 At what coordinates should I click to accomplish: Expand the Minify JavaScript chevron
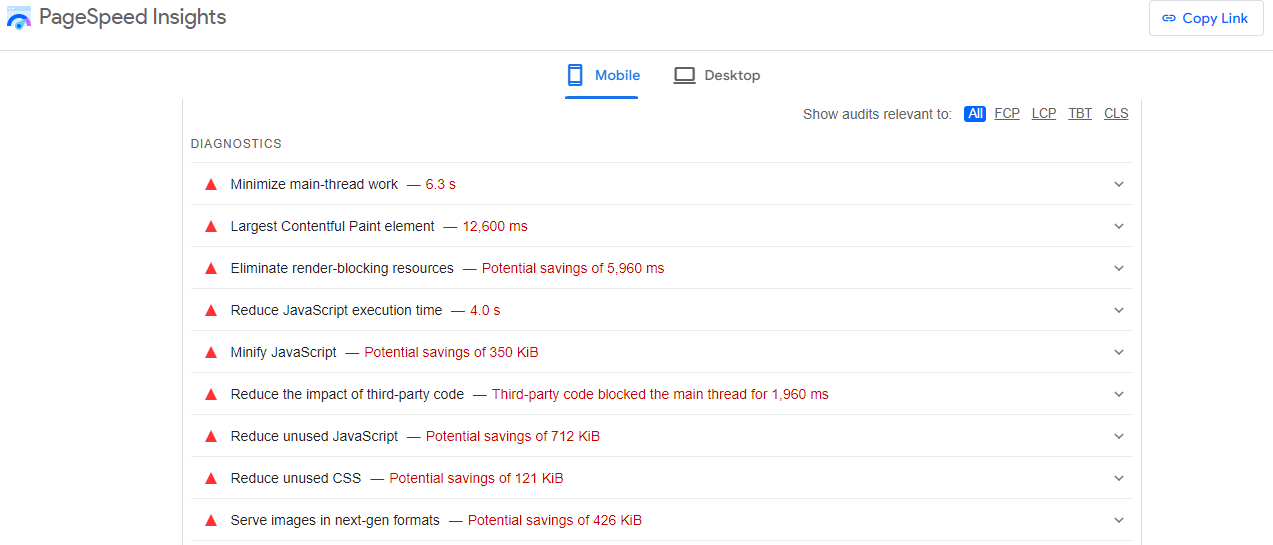pos(1119,352)
